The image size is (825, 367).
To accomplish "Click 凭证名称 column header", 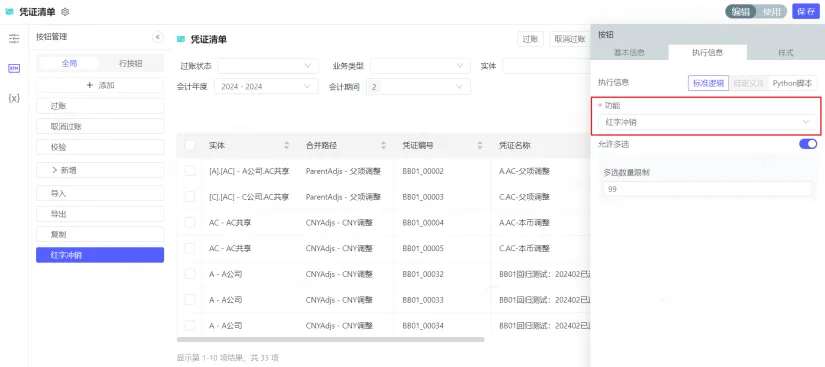I will pos(515,145).
